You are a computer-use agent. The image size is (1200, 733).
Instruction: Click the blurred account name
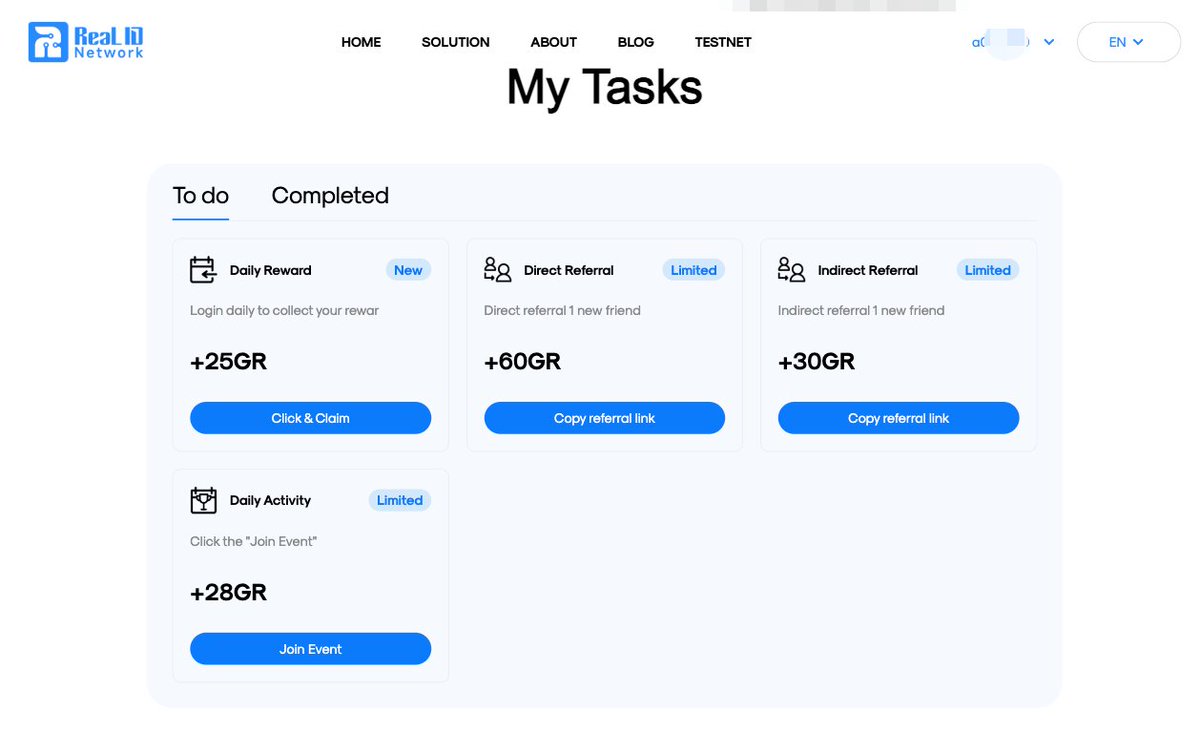point(1001,42)
